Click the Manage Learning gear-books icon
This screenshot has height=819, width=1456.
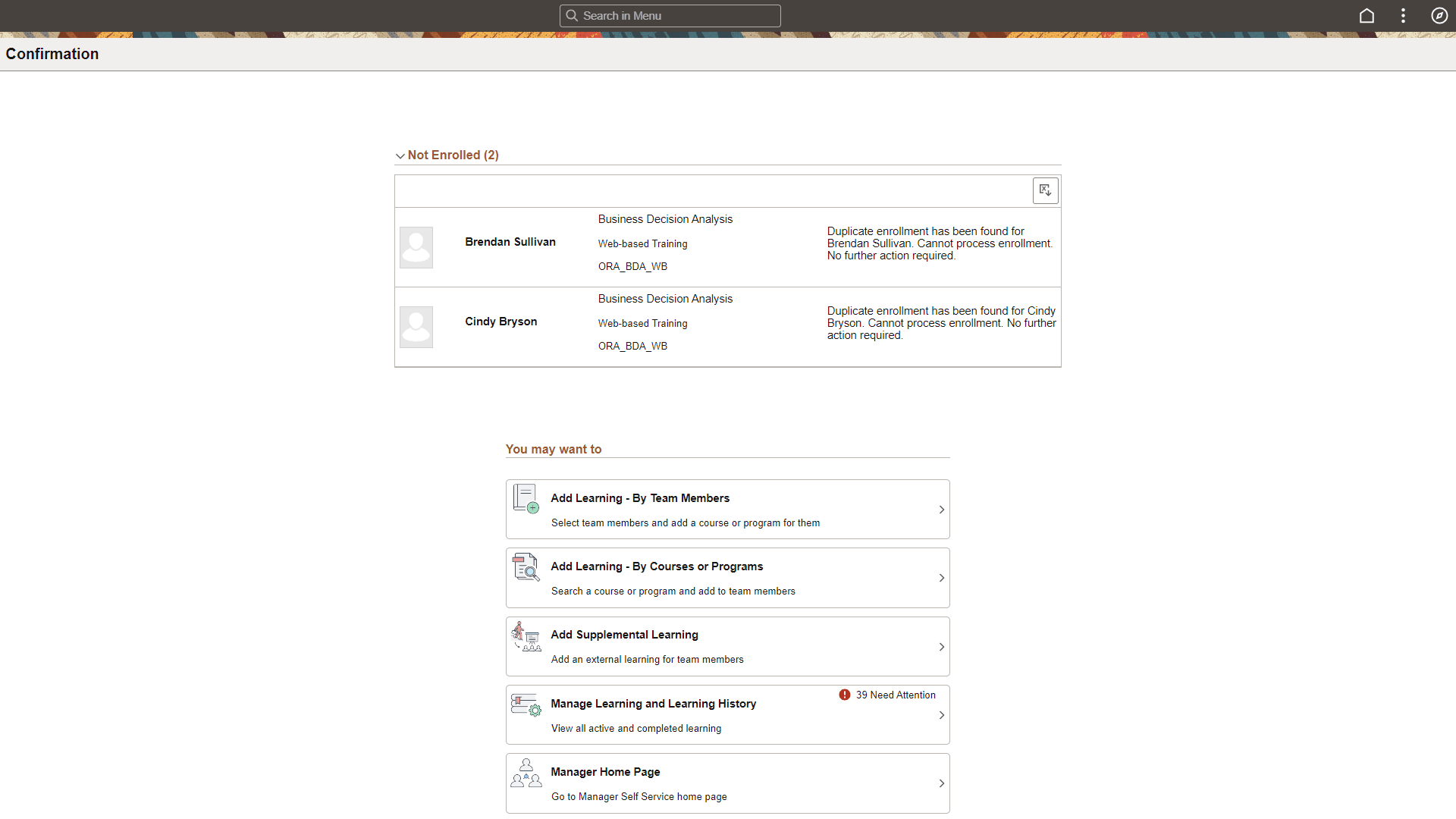(525, 704)
